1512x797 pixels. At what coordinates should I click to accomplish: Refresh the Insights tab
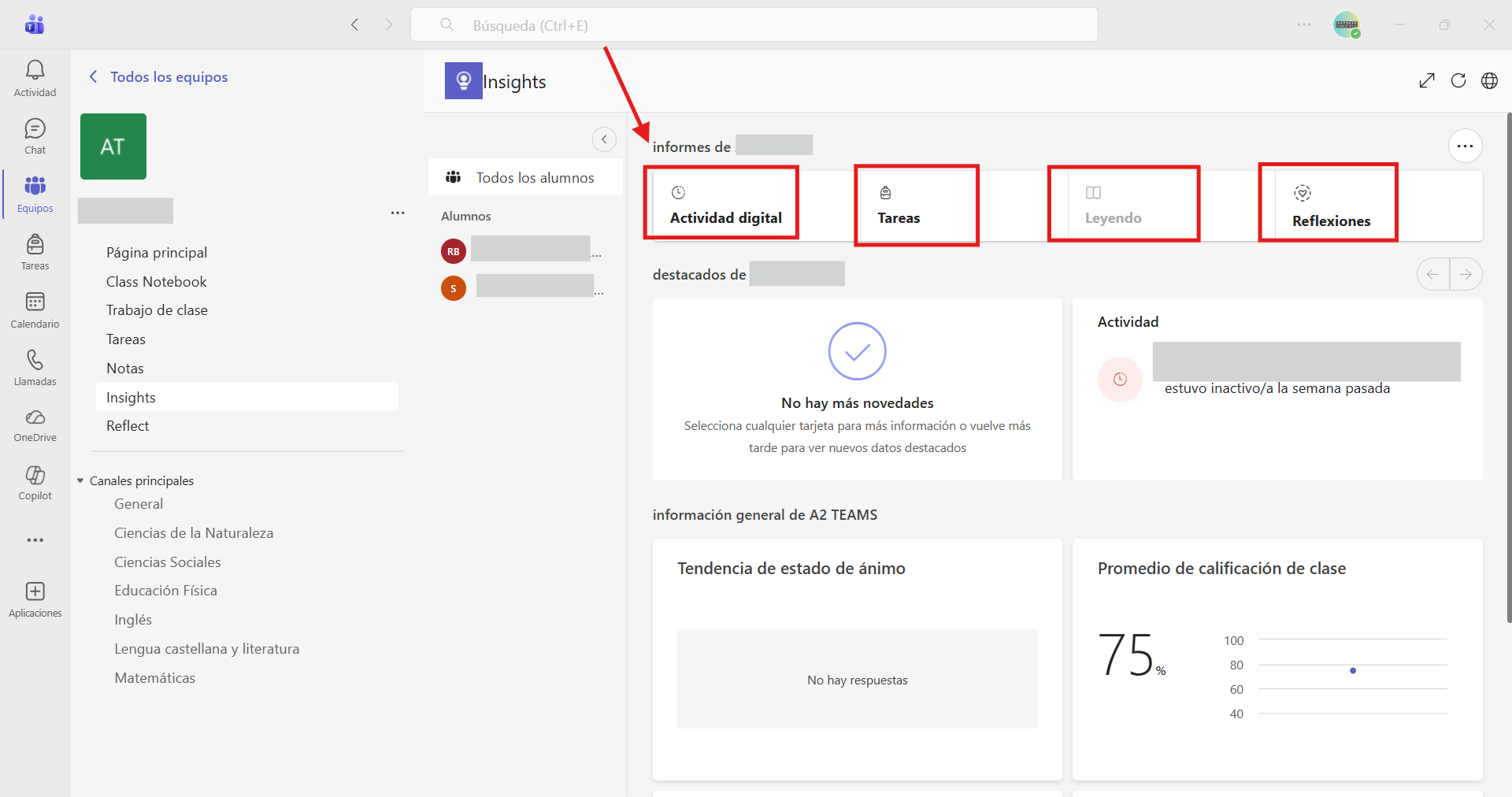[x=1458, y=80]
